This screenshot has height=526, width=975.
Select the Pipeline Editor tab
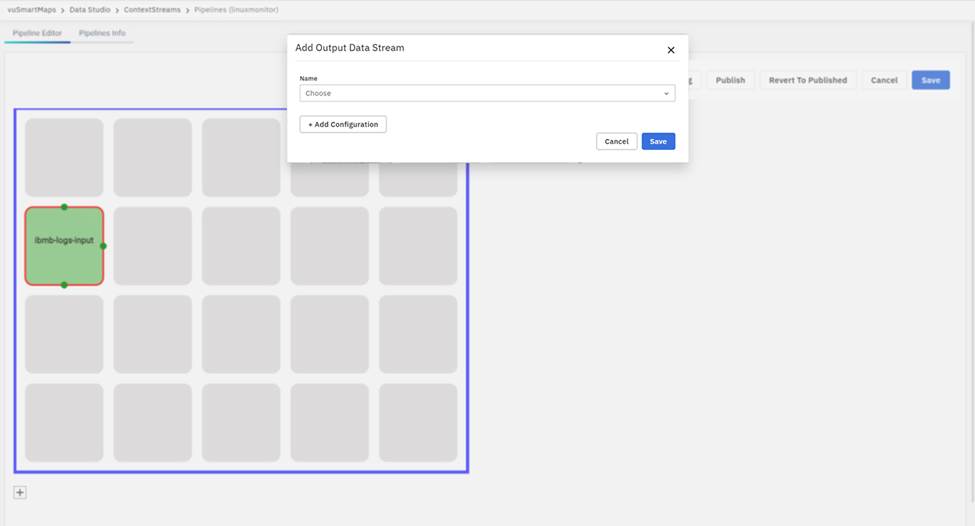tap(37, 33)
